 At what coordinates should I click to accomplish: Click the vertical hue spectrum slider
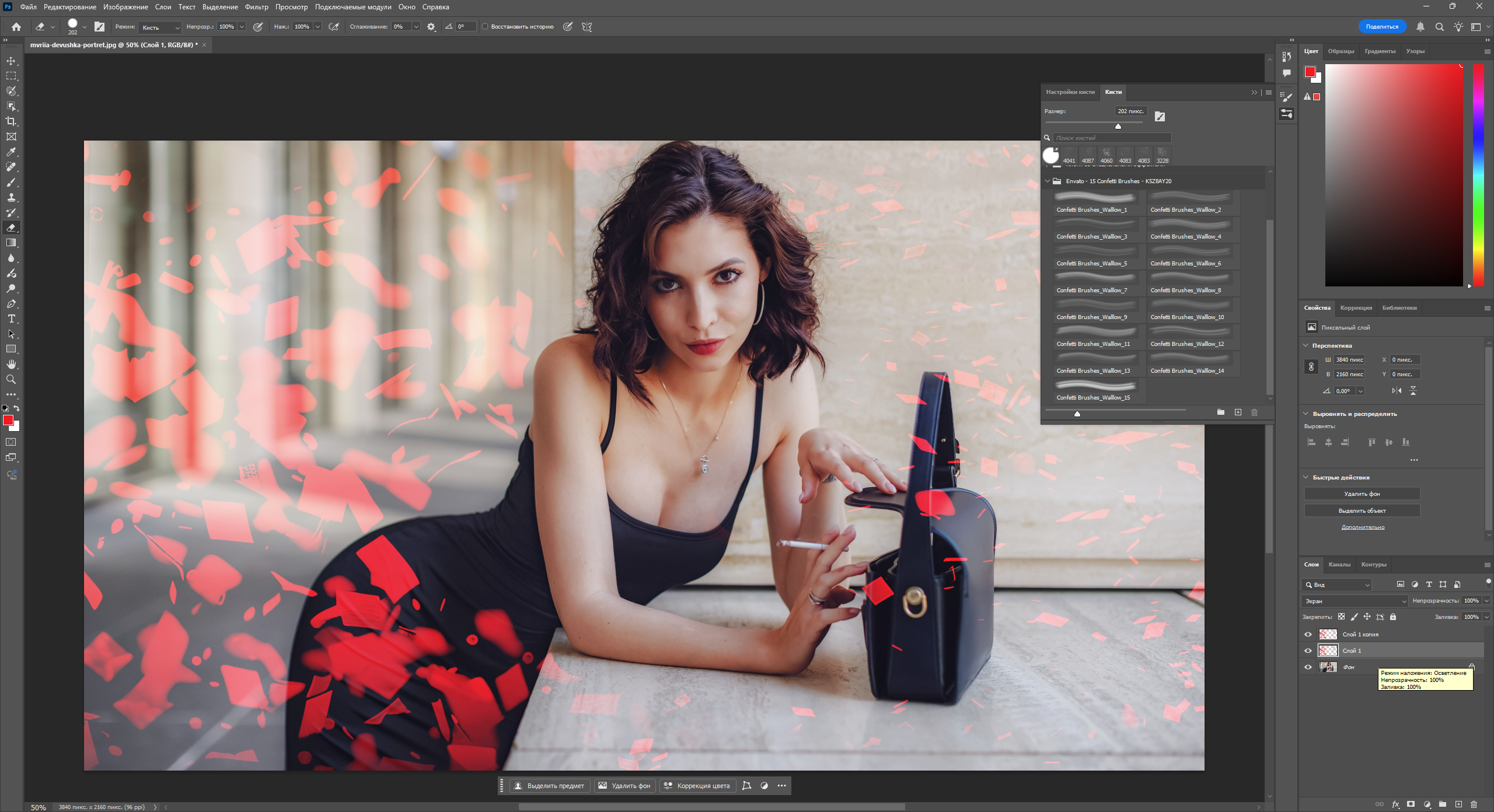click(1478, 175)
